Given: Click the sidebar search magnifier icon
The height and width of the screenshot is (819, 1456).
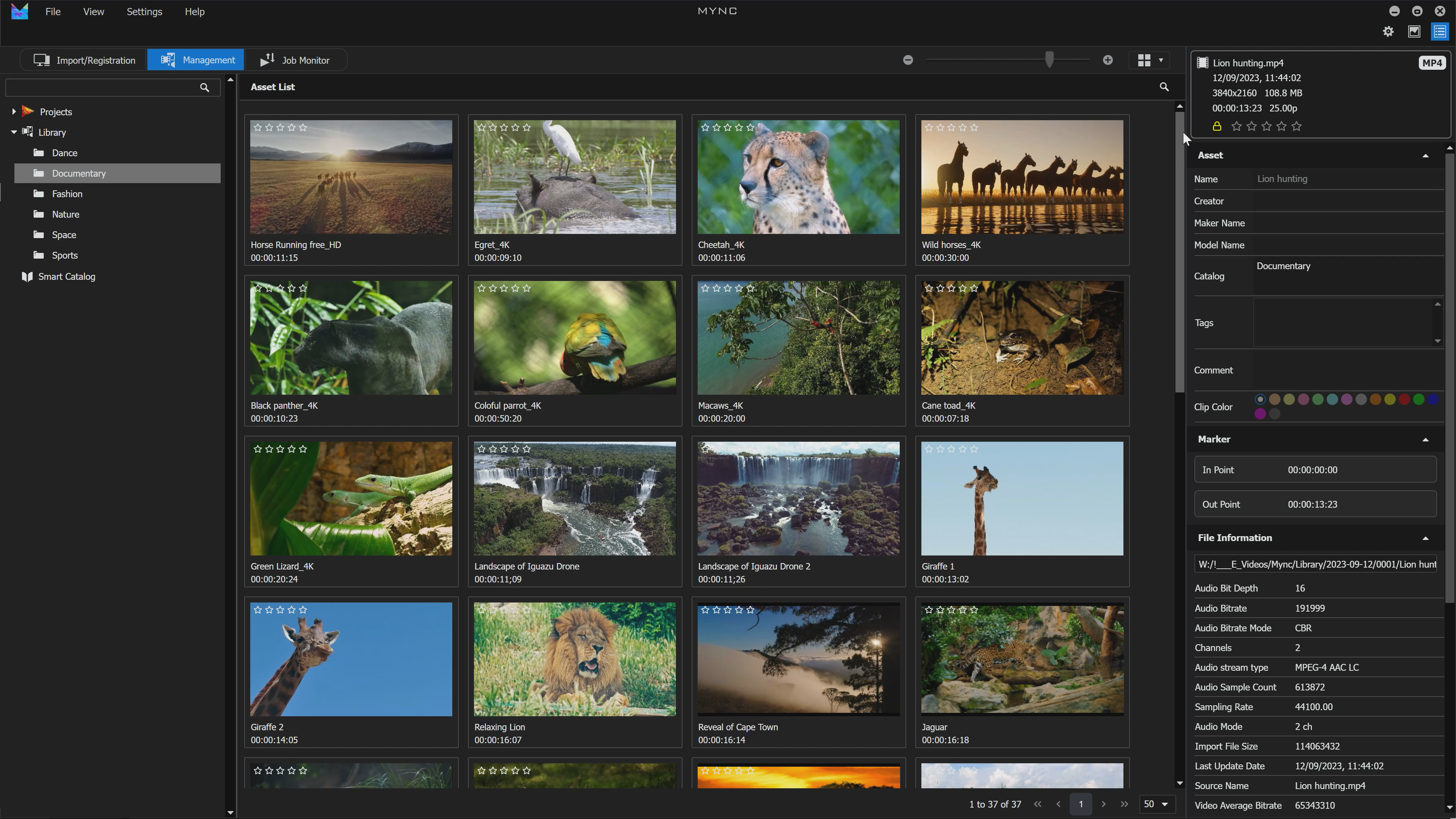Looking at the screenshot, I should coord(205,88).
